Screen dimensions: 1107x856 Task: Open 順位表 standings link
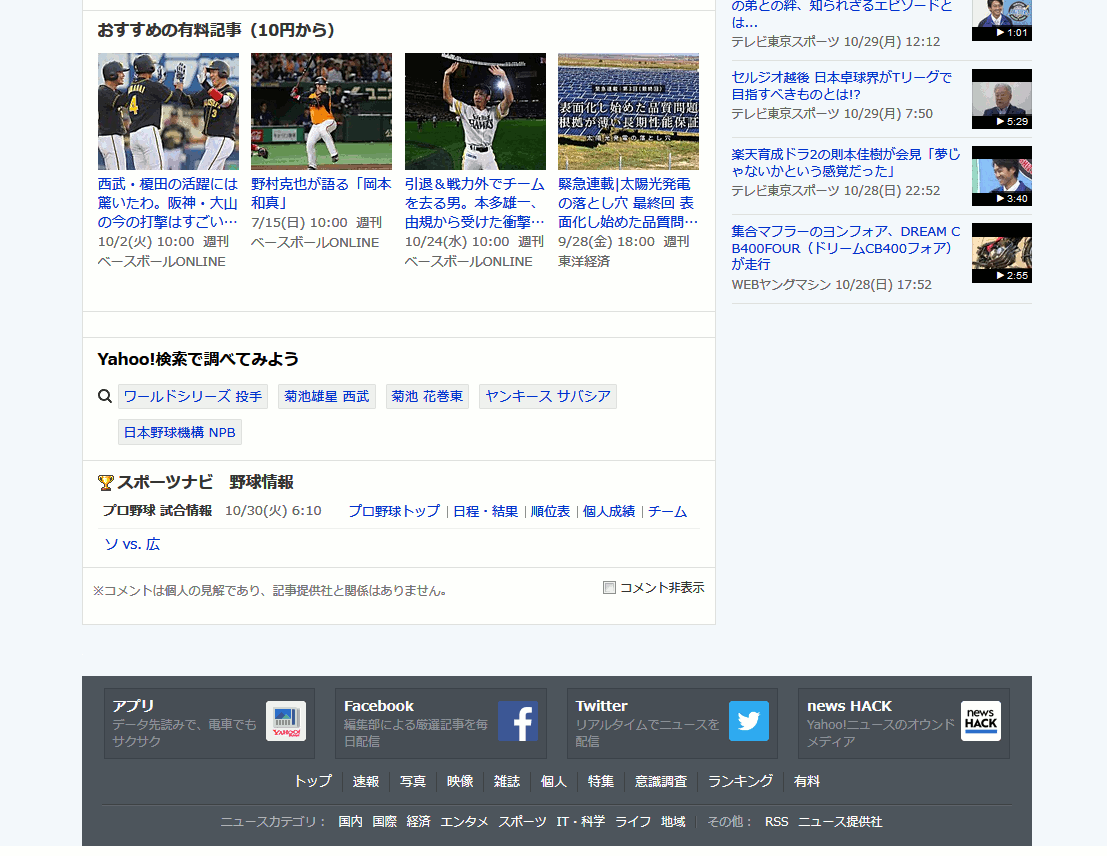click(x=550, y=511)
